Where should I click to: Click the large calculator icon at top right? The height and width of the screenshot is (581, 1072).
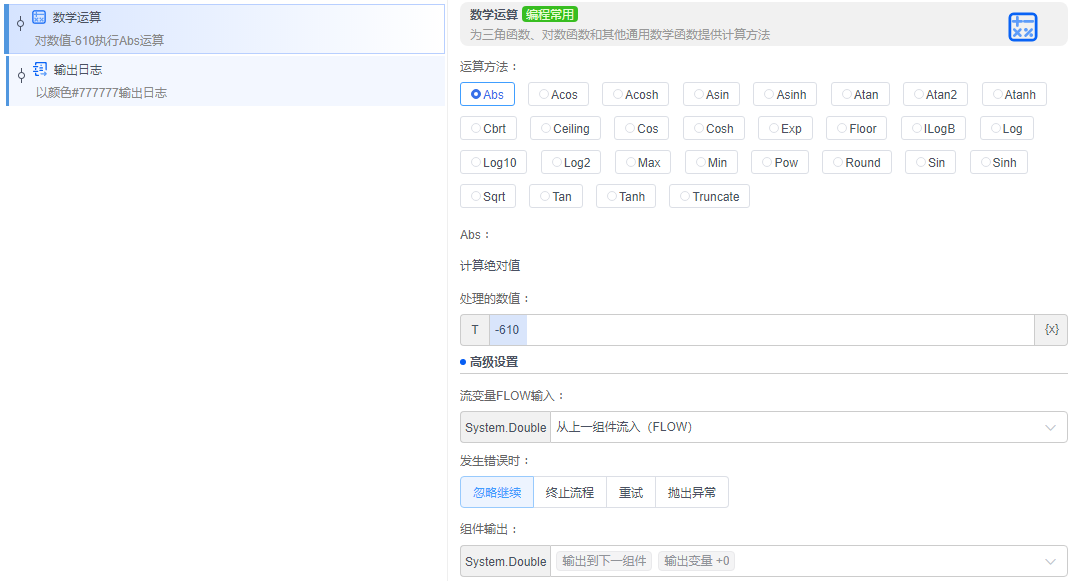tap(1023, 27)
